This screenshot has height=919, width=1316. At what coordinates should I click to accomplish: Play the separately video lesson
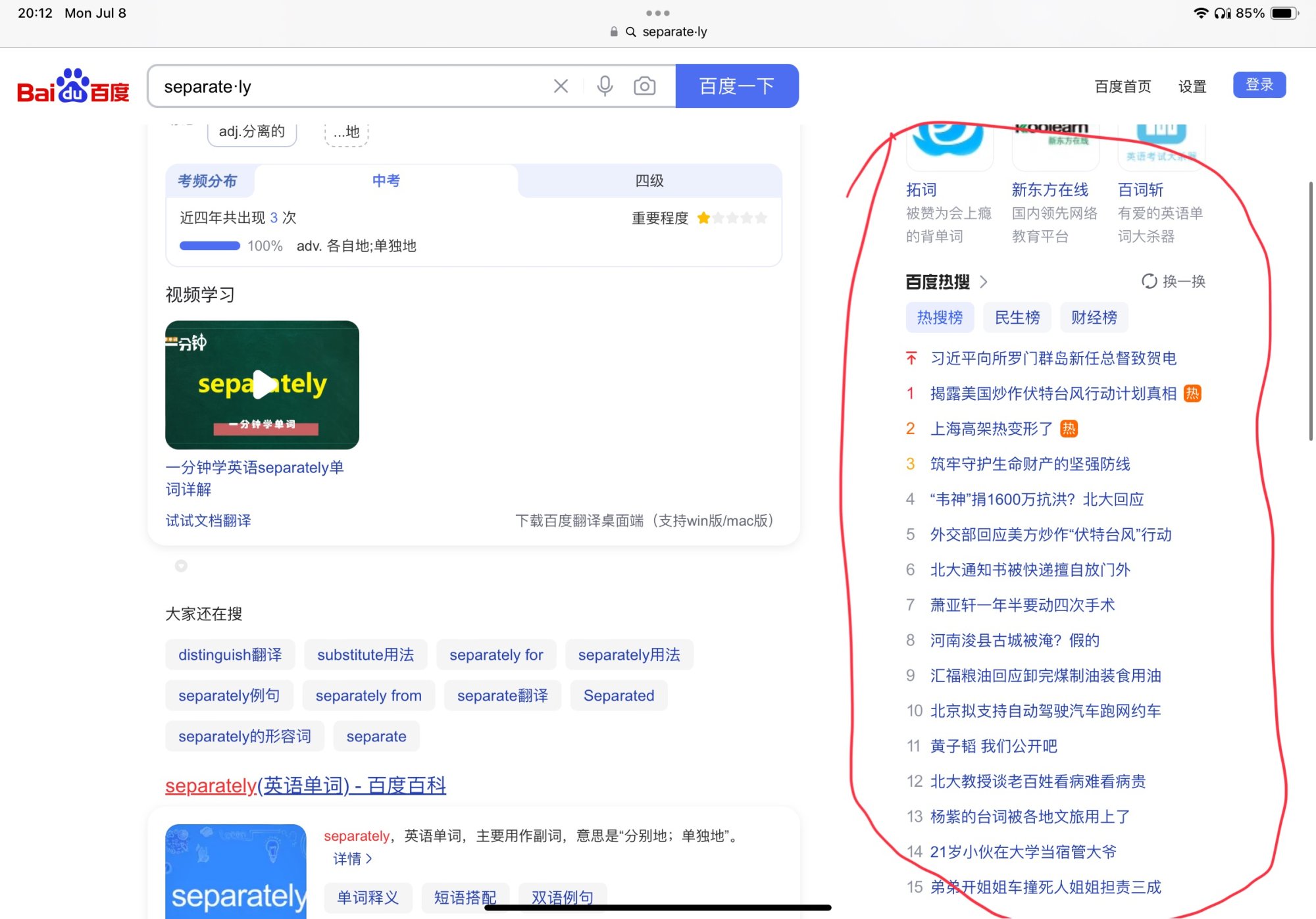point(262,385)
